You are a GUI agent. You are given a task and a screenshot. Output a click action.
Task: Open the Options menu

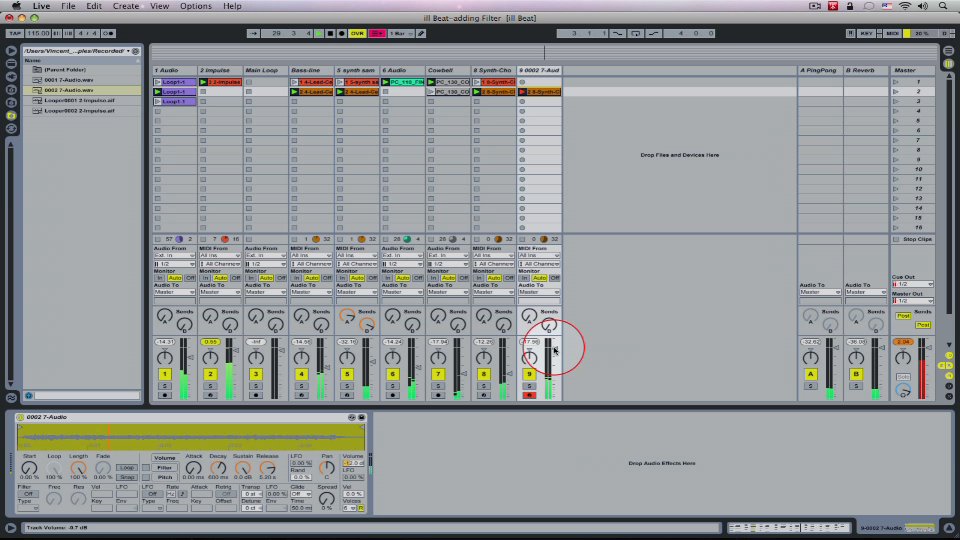tap(195, 6)
